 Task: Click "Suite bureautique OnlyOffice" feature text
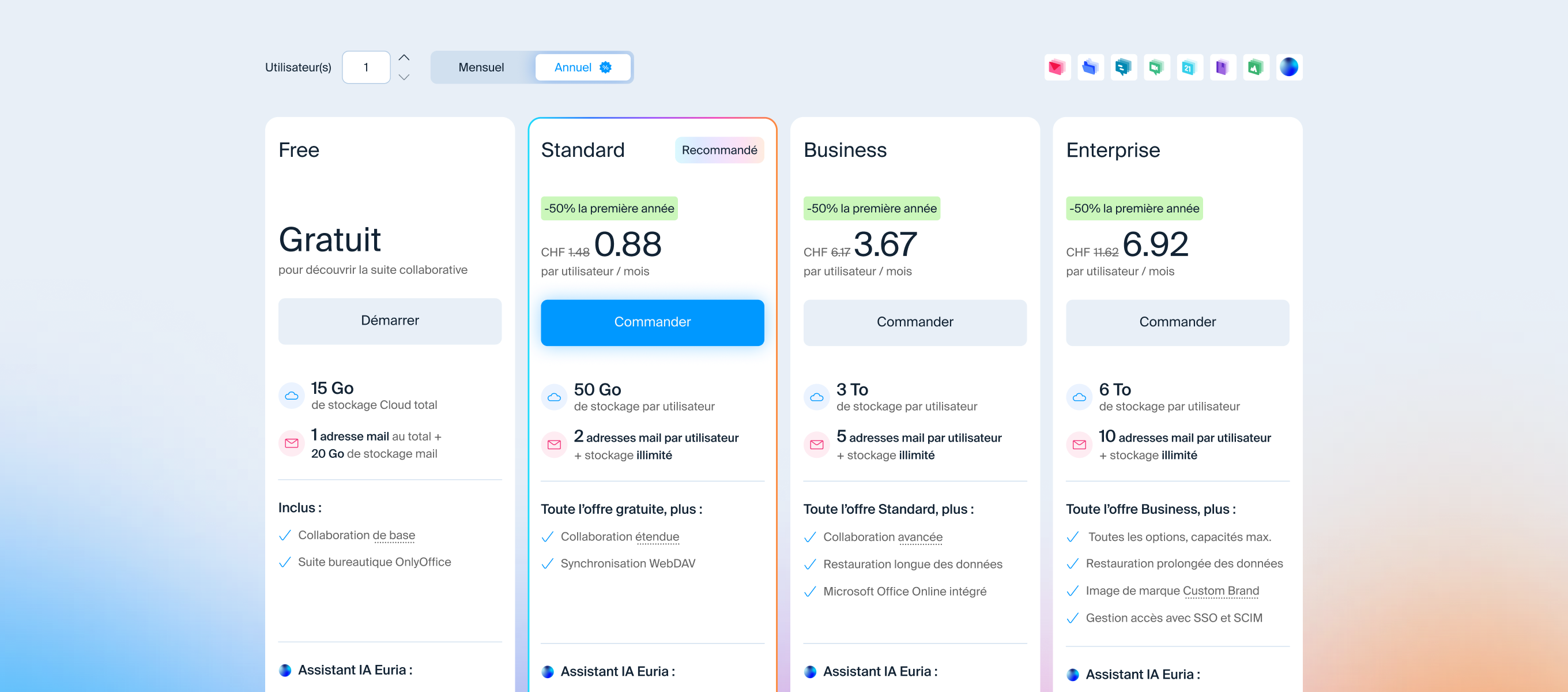pos(374,562)
